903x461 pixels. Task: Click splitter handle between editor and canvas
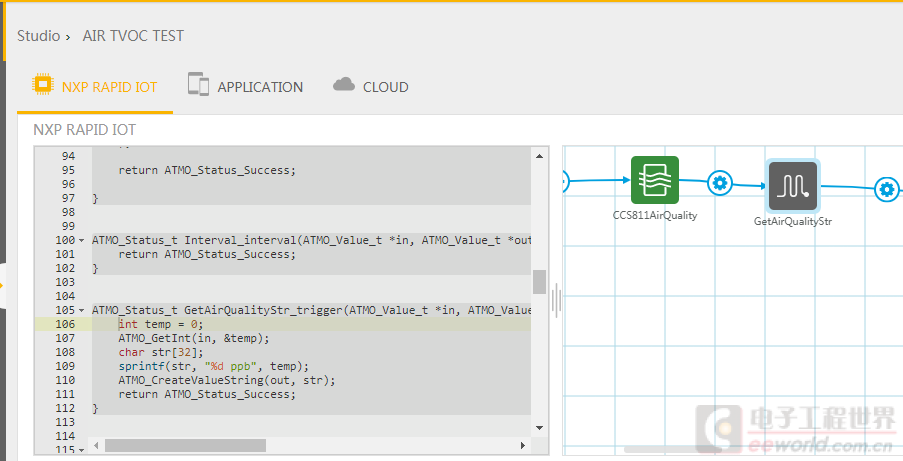(x=556, y=300)
